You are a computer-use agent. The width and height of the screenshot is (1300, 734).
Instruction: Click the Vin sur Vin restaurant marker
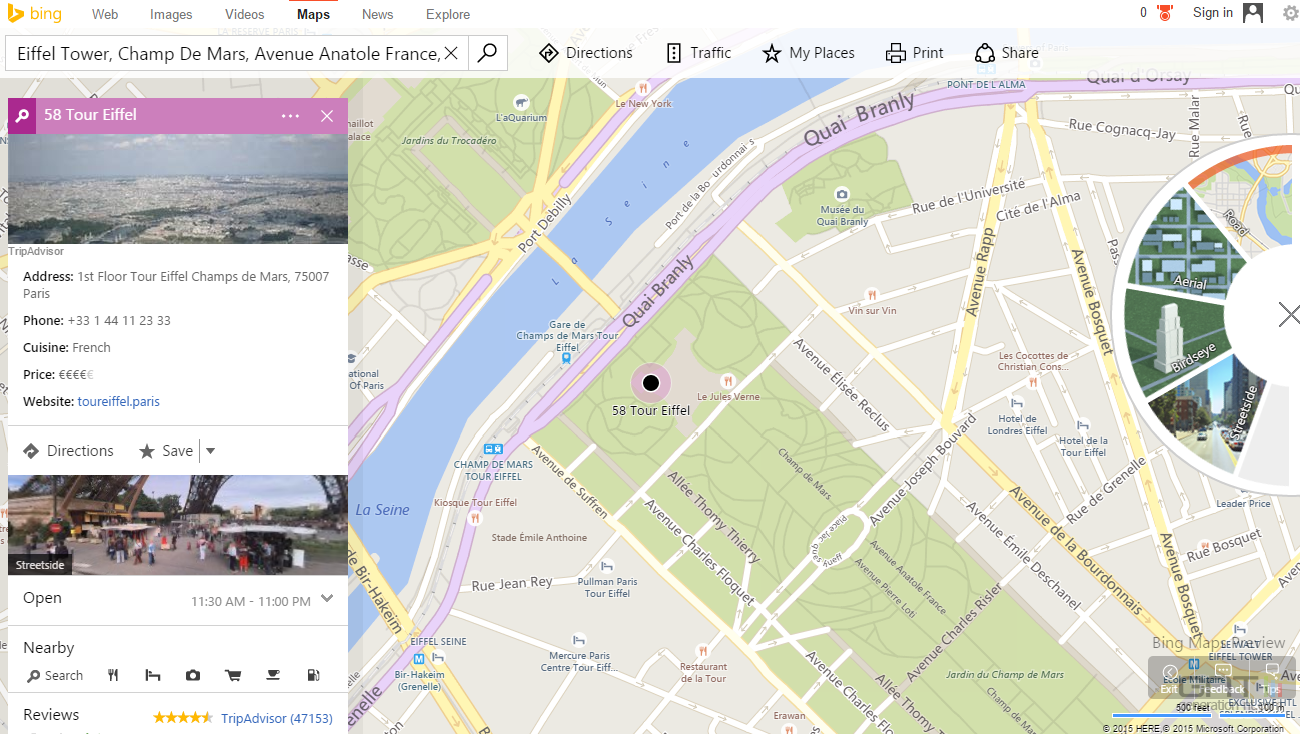(872, 295)
